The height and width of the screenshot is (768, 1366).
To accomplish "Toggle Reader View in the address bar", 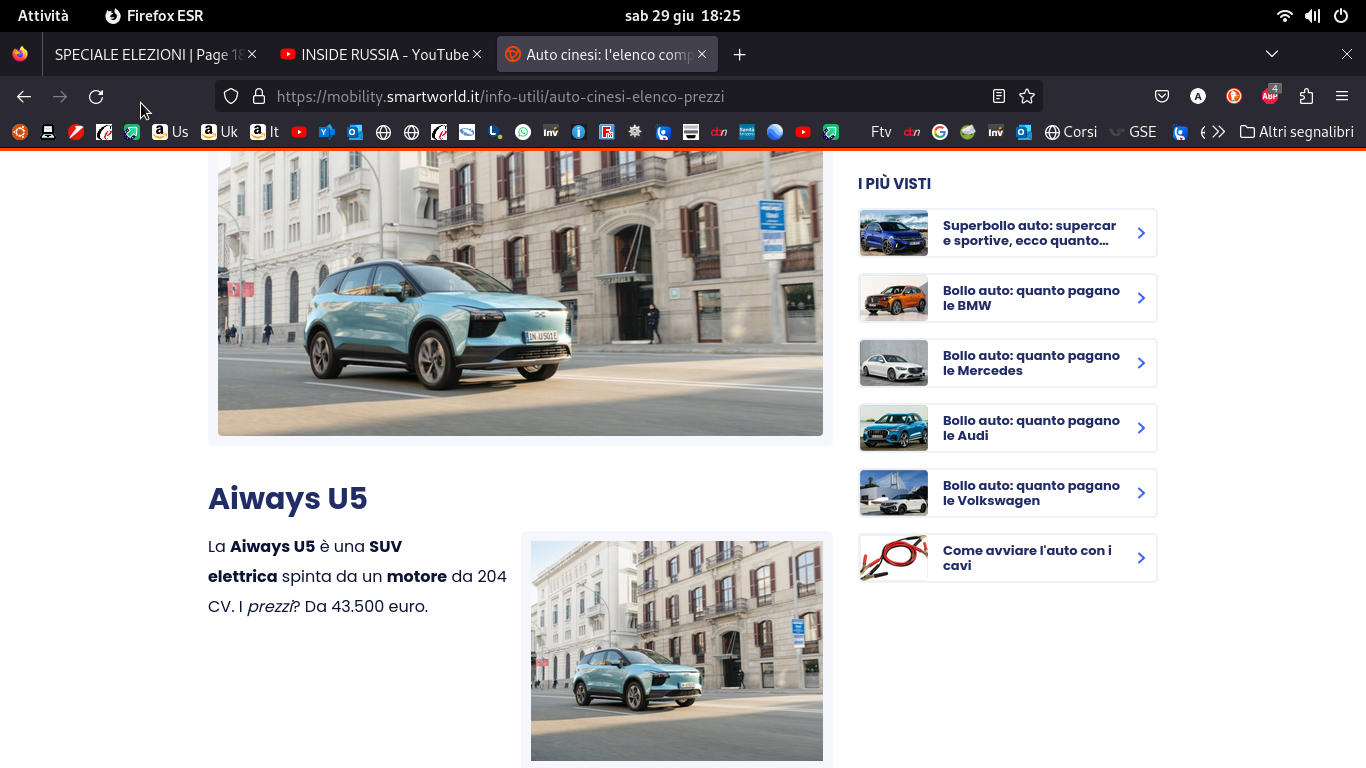I will [x=998, y=96].
